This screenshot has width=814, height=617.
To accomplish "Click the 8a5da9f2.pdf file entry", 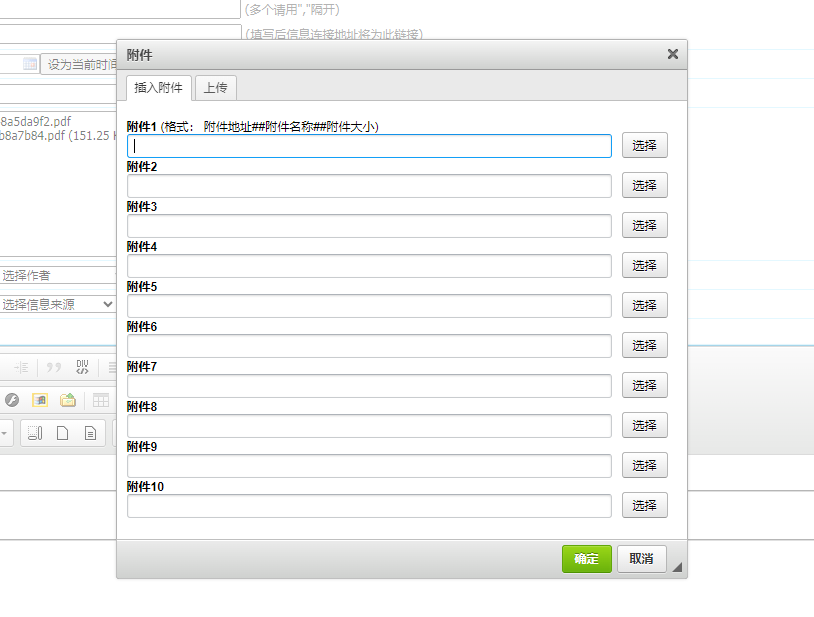I will pyautogui.click(x=35, y=121).
